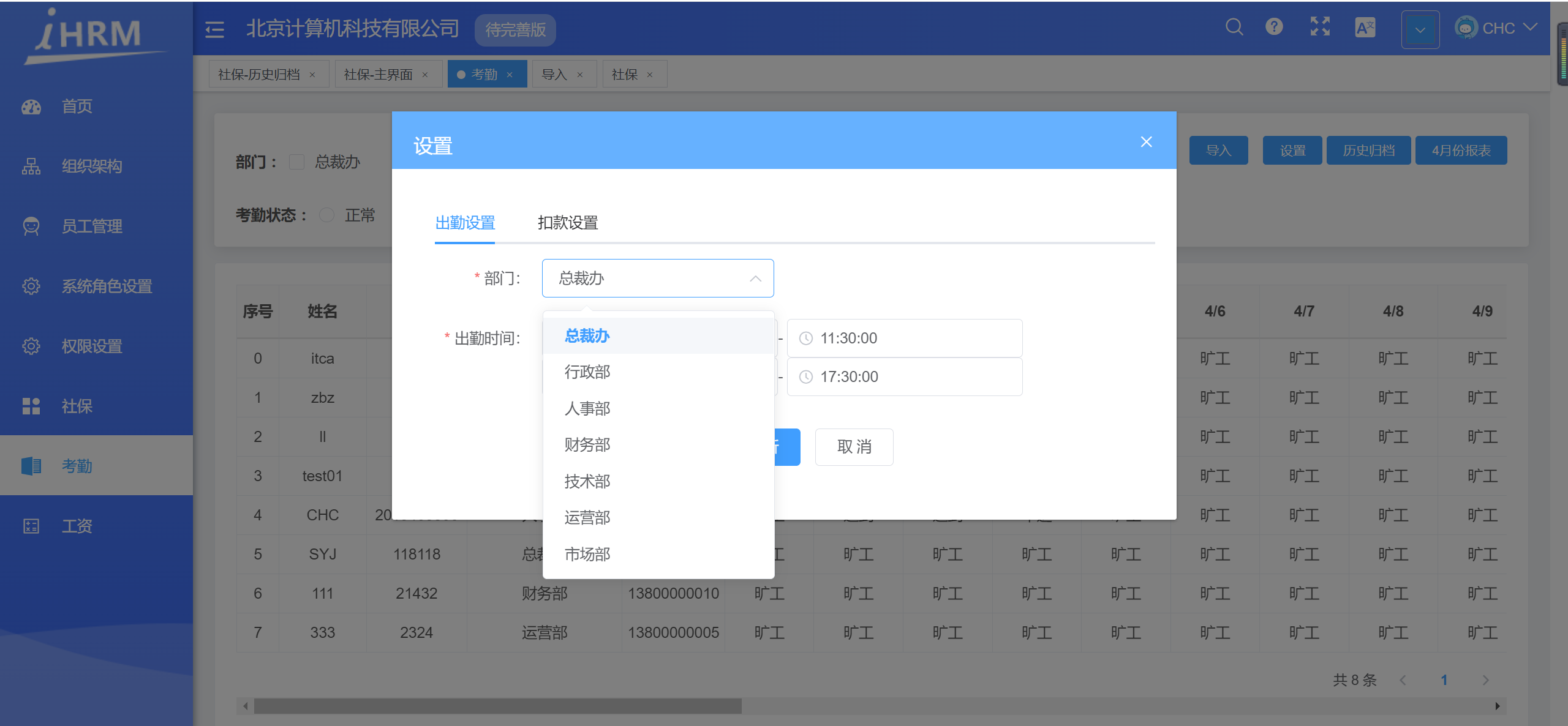
Task: Select 人事部 from the dropdown list
Action: coord(658,409)
